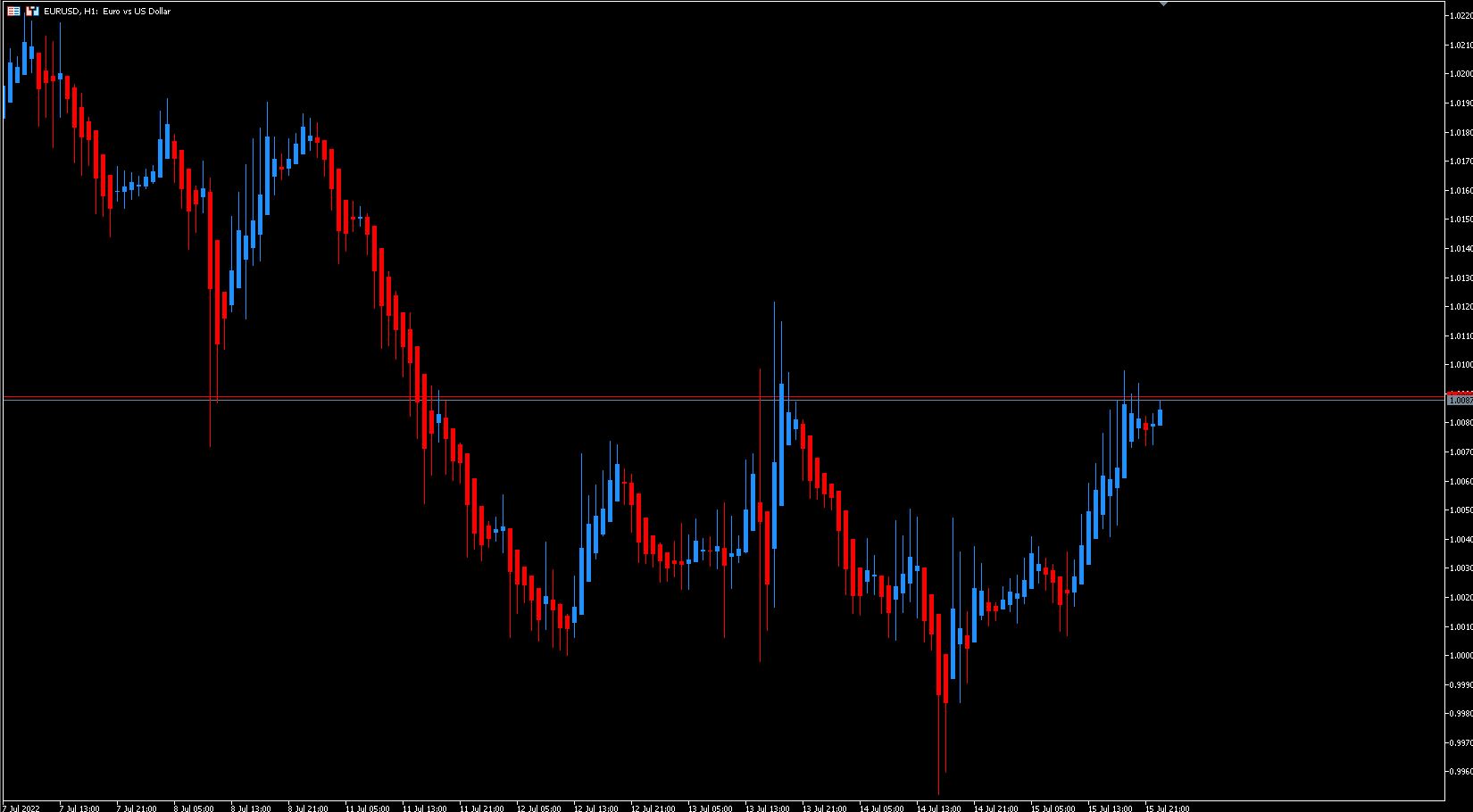This screenshot has height=812, width=1473.
Task: Click the 14 Jul 05:00 time label
Action: click(x=882, y=808)
